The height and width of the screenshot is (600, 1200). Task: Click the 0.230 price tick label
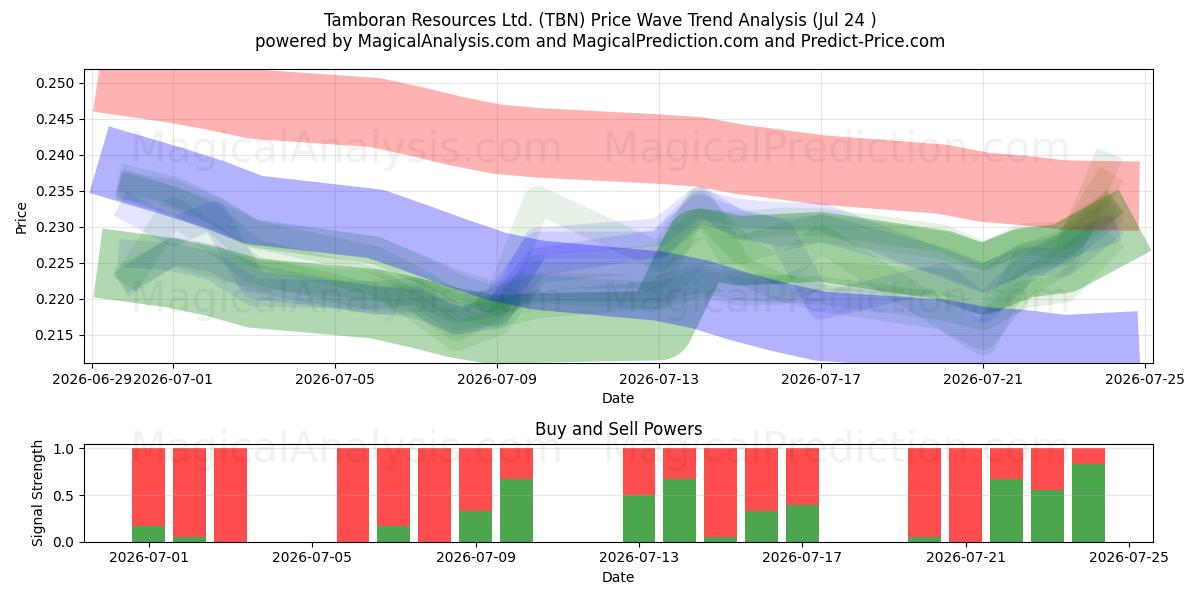(57, 227)
